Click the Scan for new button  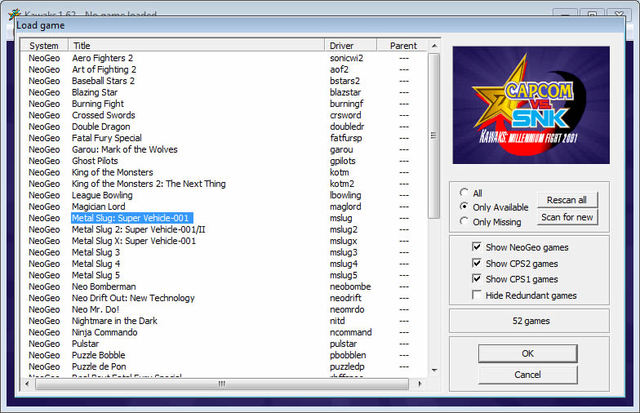[x=566, y=217]
